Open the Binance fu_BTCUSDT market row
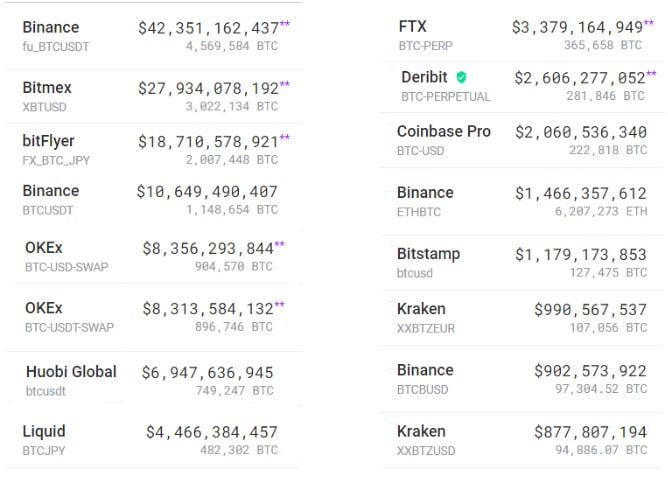 (154, 36)
